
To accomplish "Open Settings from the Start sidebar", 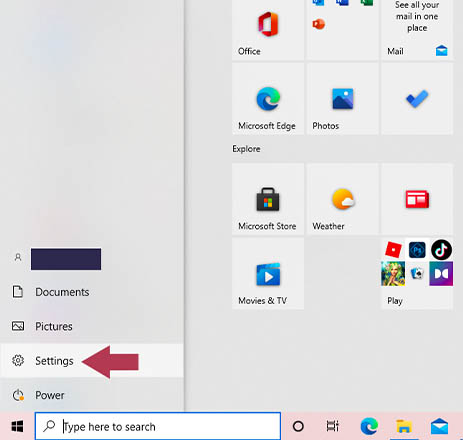I will (x=92, y=361).
